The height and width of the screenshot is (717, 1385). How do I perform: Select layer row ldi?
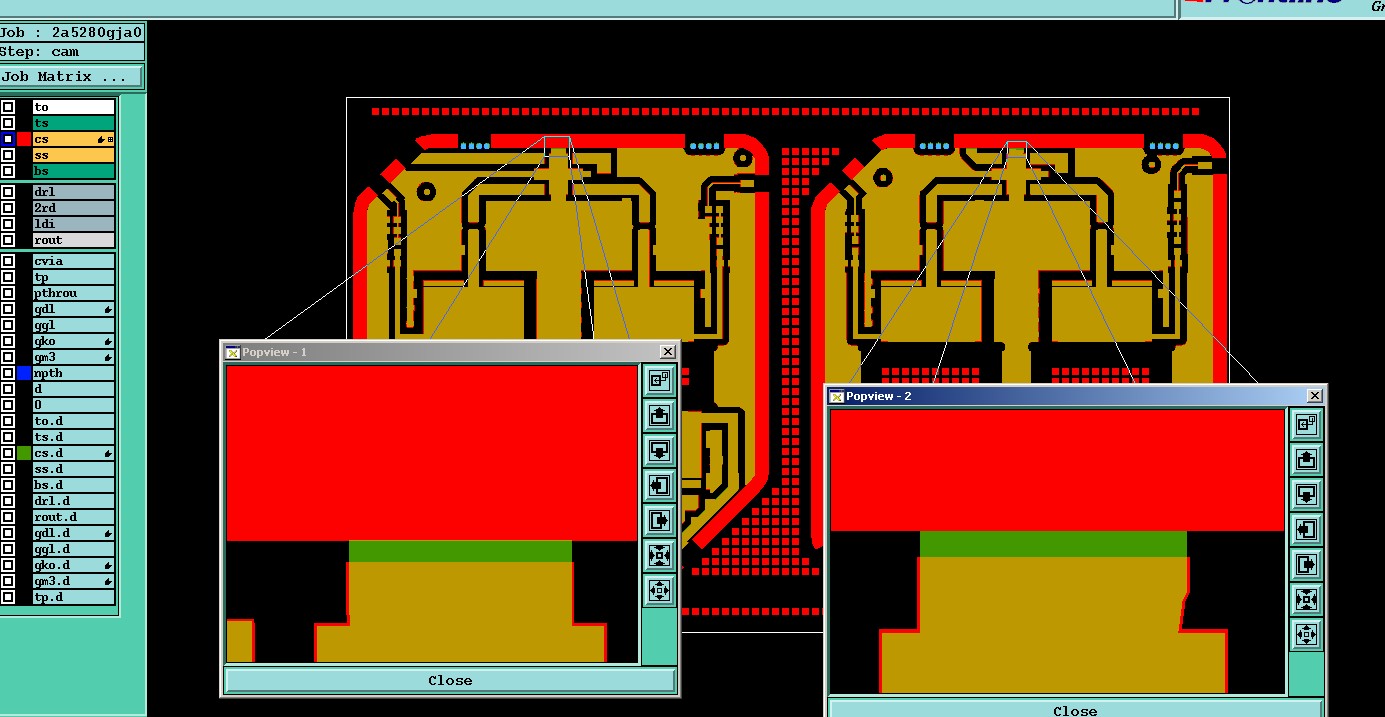click(x=74, y=224)
